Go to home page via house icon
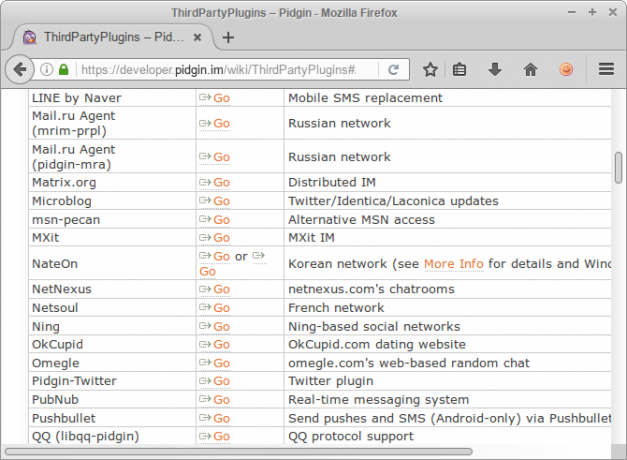This screenshot has height=460, width=627. point(530,70)
